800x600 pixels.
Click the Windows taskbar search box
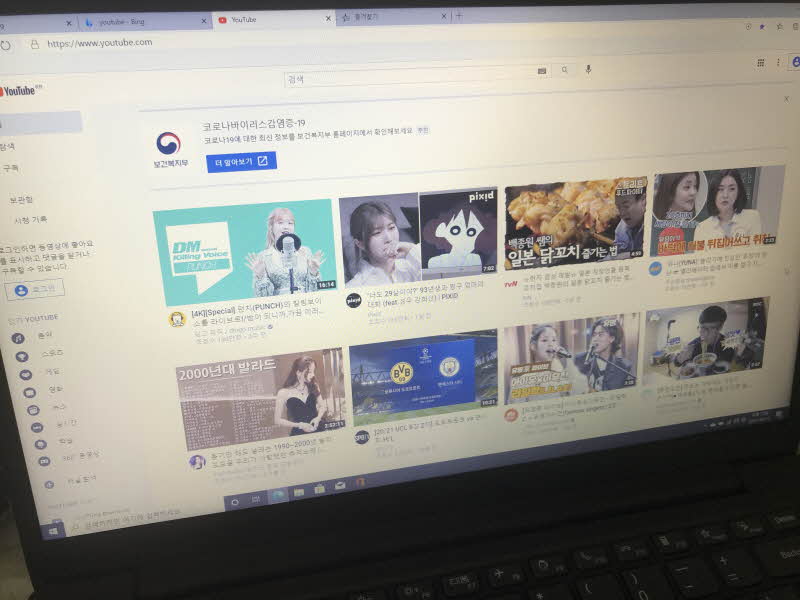tap(145, 519)
